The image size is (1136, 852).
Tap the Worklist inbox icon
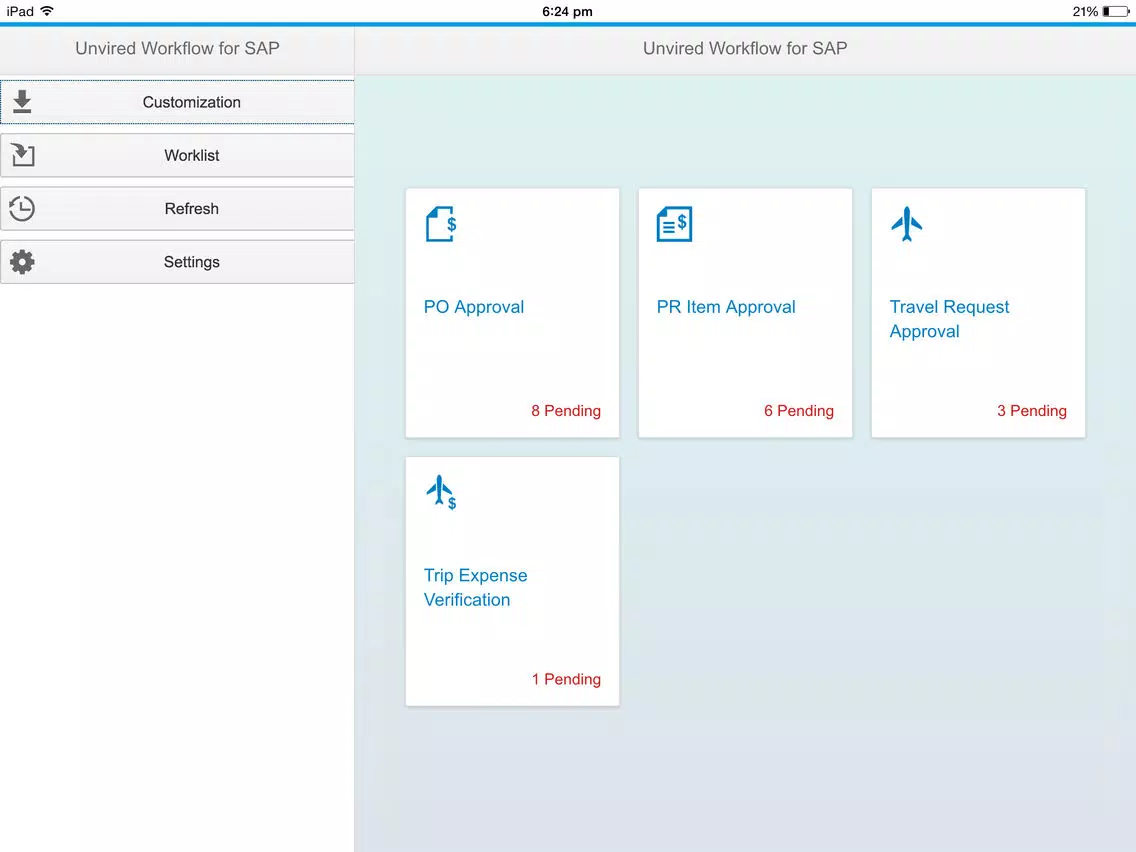22,155
